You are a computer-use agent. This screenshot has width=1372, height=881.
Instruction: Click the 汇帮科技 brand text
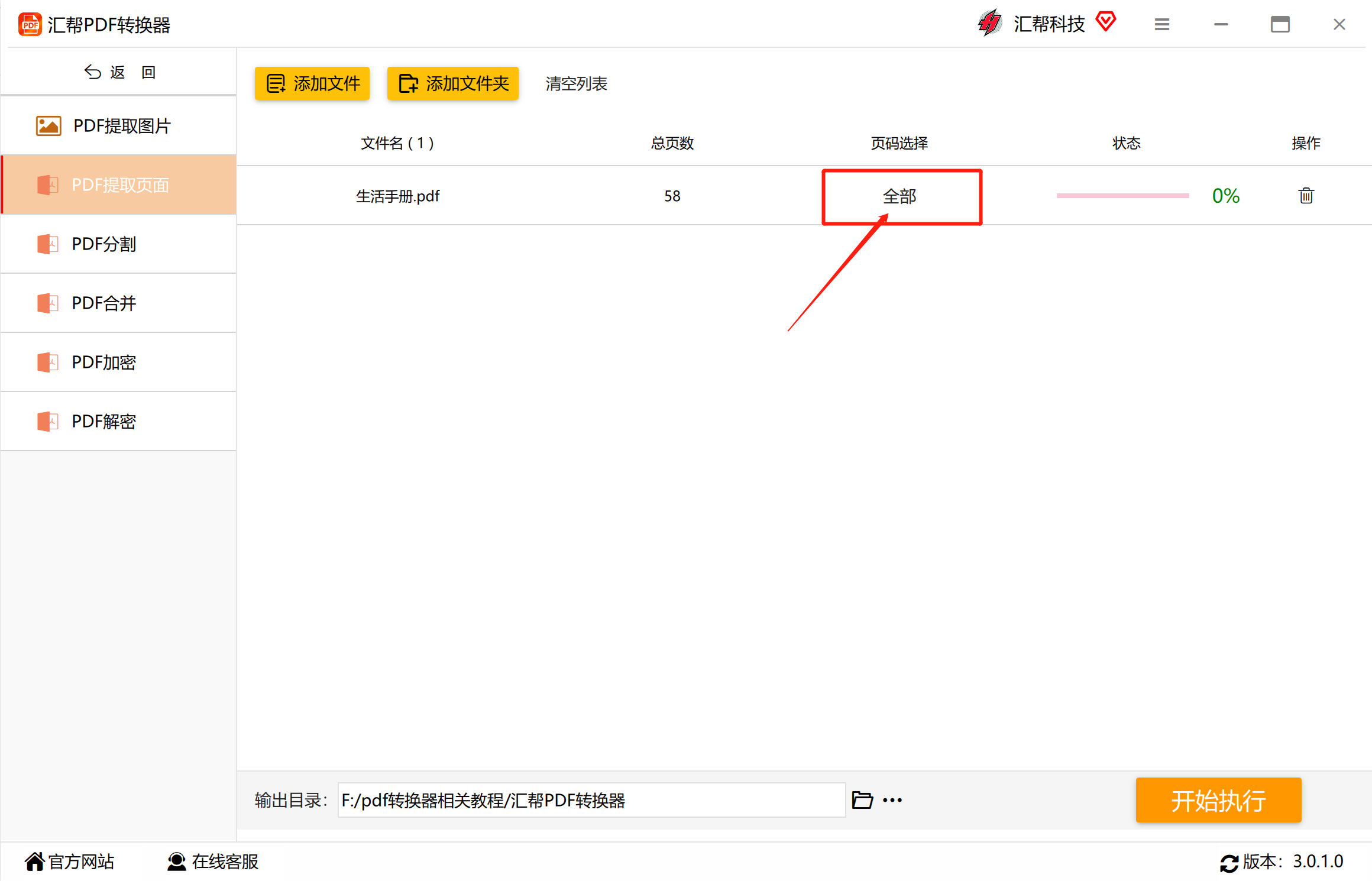[x=1049, y=24]
